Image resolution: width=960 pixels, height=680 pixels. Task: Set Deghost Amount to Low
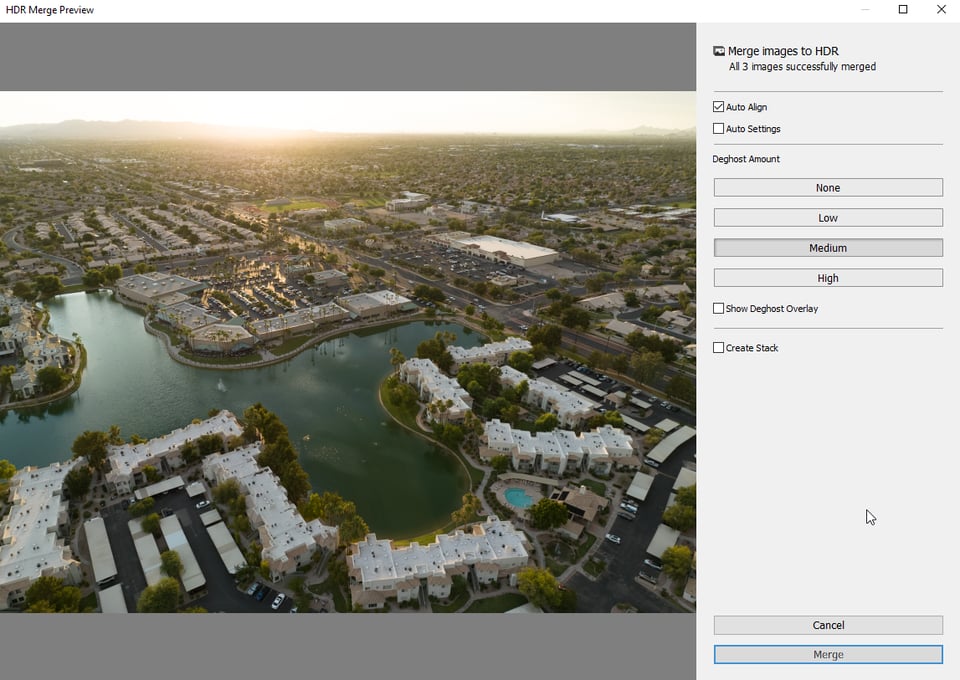(828, 218)
